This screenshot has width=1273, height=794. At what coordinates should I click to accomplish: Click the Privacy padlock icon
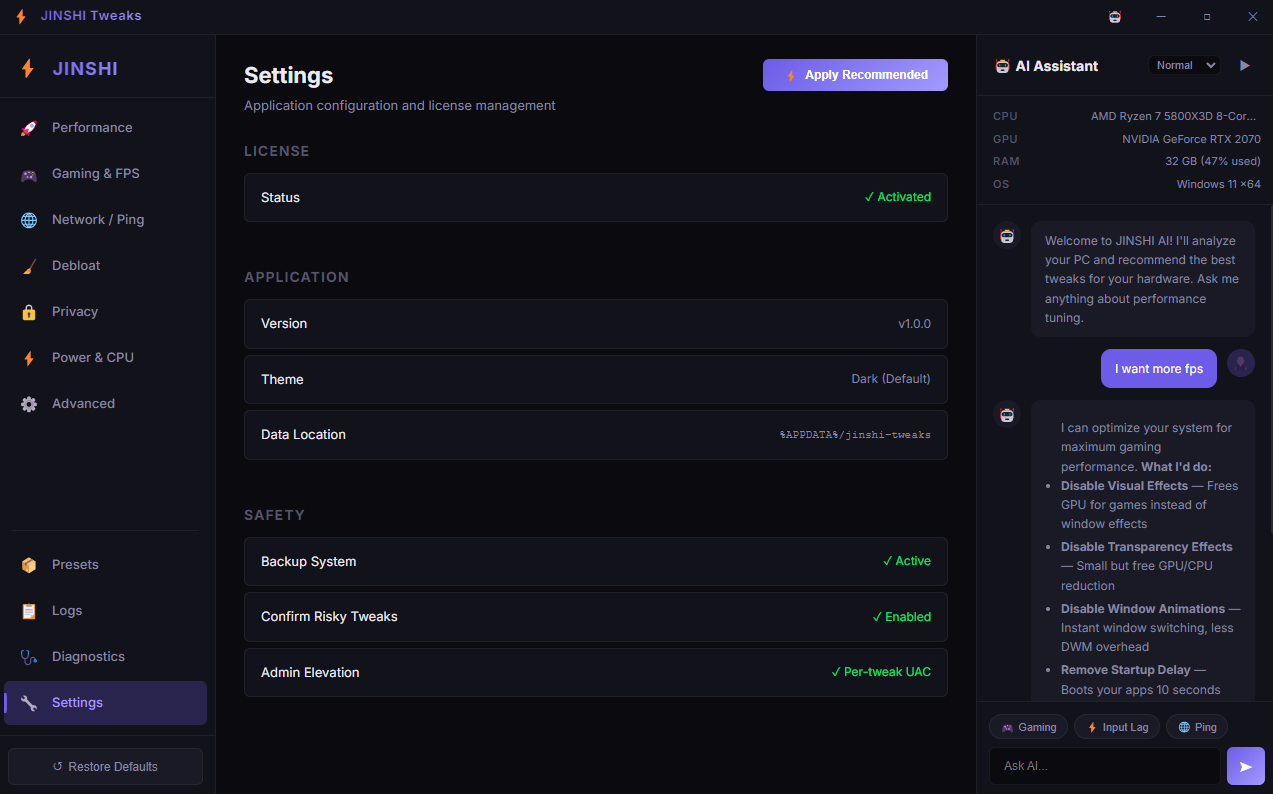coord(28,311)
